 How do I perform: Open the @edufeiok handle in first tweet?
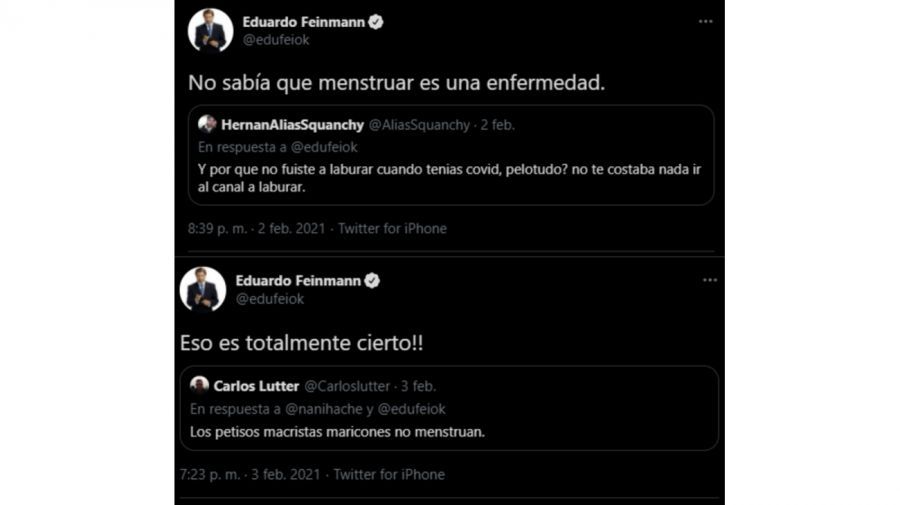[x=276, y=41]
